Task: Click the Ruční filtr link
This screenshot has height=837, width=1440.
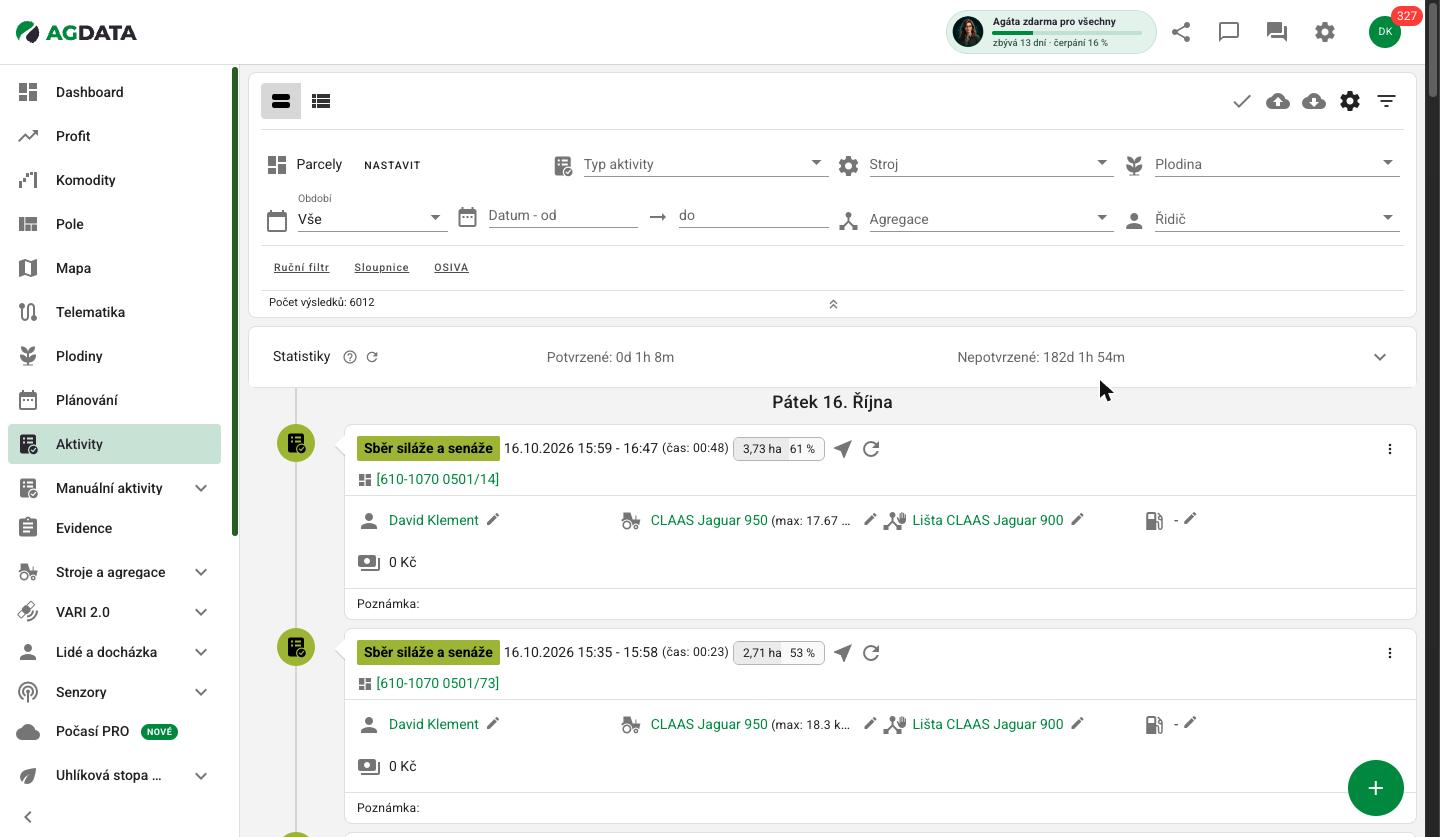Action: click(302, 267)
